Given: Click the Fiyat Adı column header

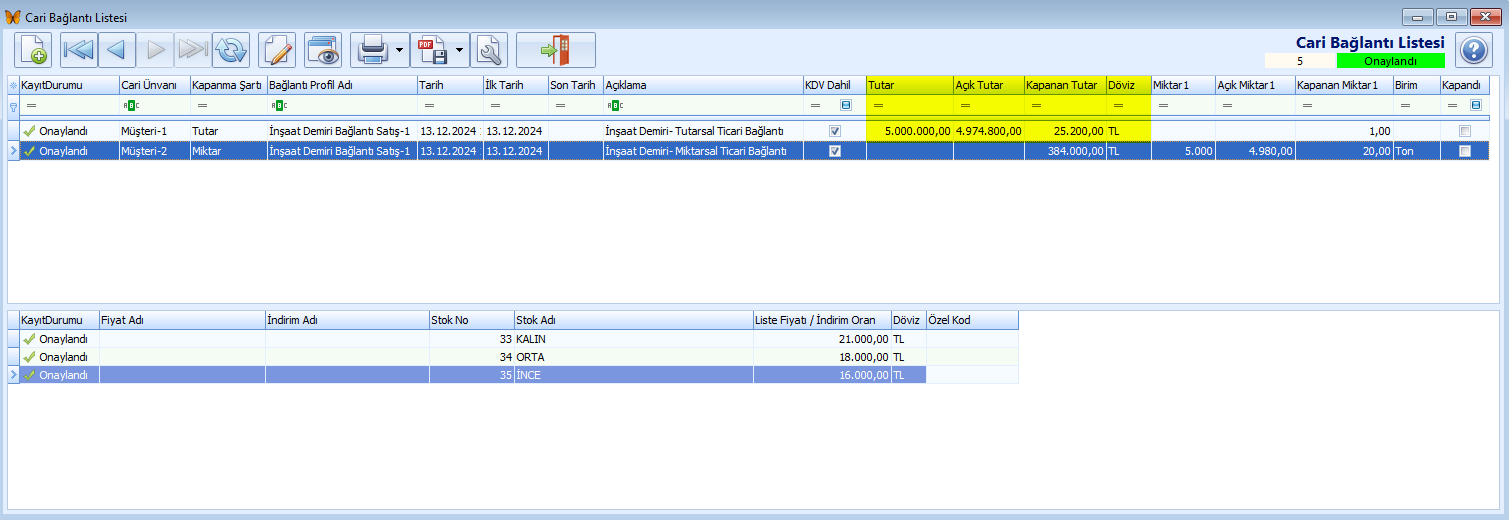Looking at the screenshot, I should pyautogui.click(x=182, y=320).
